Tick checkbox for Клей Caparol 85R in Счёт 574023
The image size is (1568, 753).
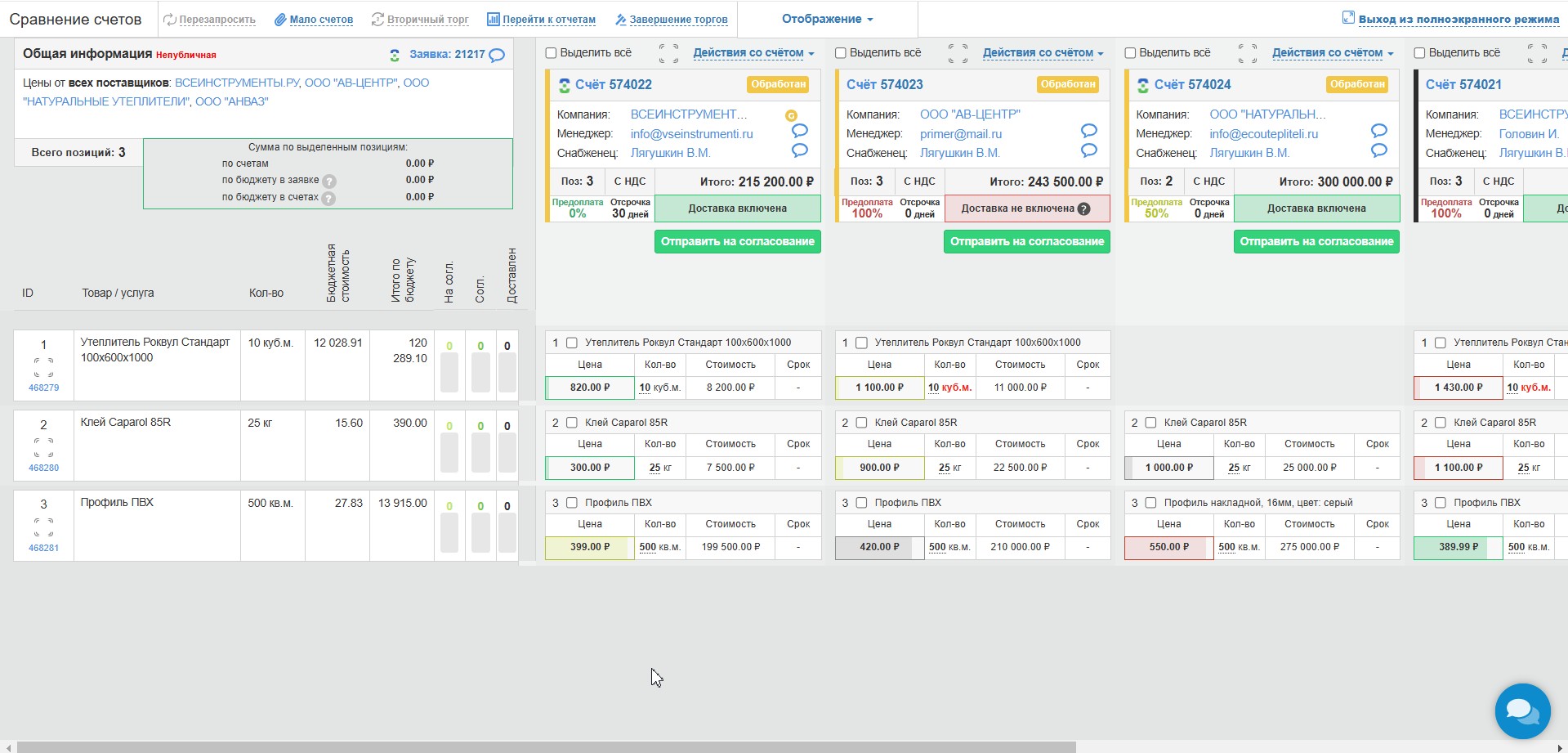click(861, 423)
